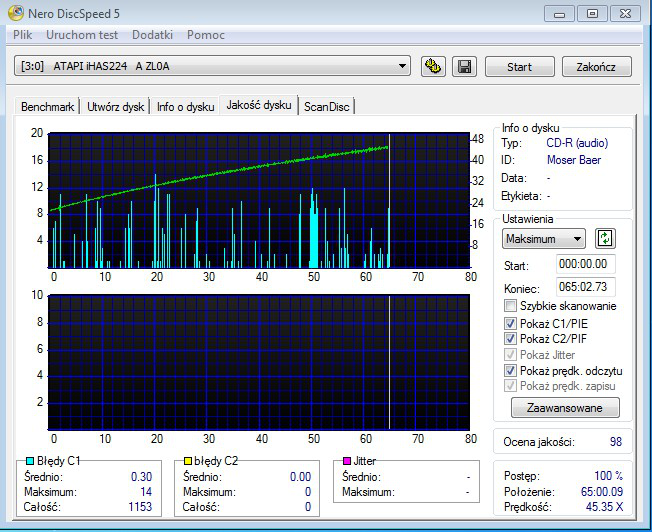Click the Ocena jakości value 98
The image size is (652, 532).
[616, 442]
